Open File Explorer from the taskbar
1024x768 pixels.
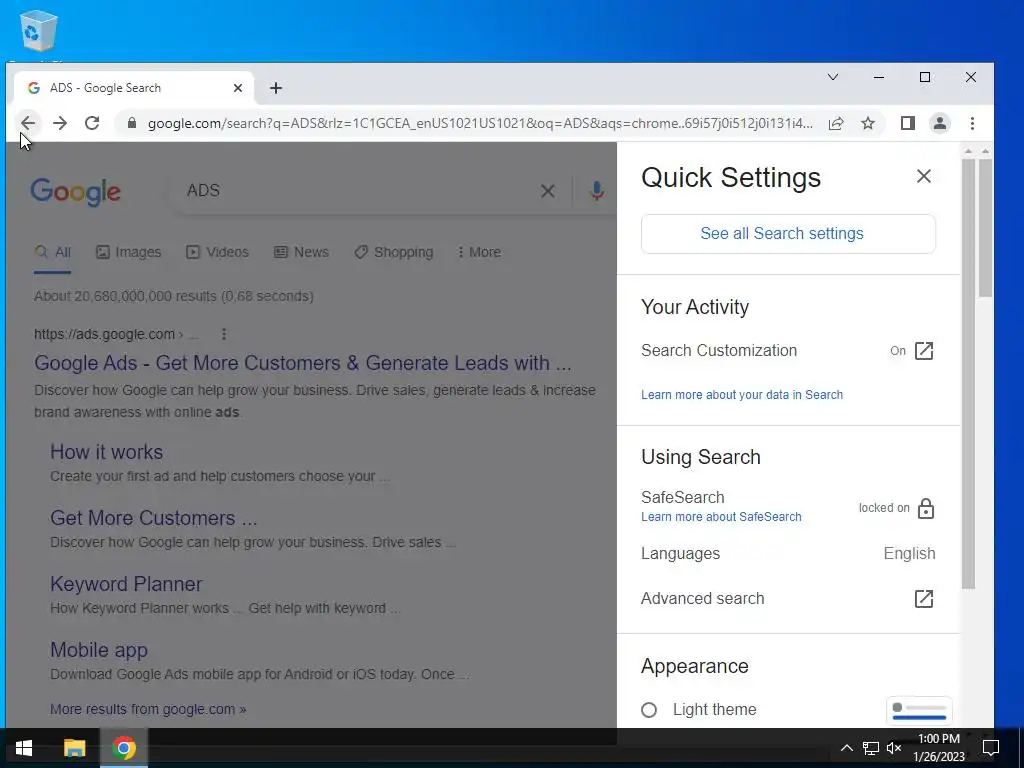pos(74,748)
